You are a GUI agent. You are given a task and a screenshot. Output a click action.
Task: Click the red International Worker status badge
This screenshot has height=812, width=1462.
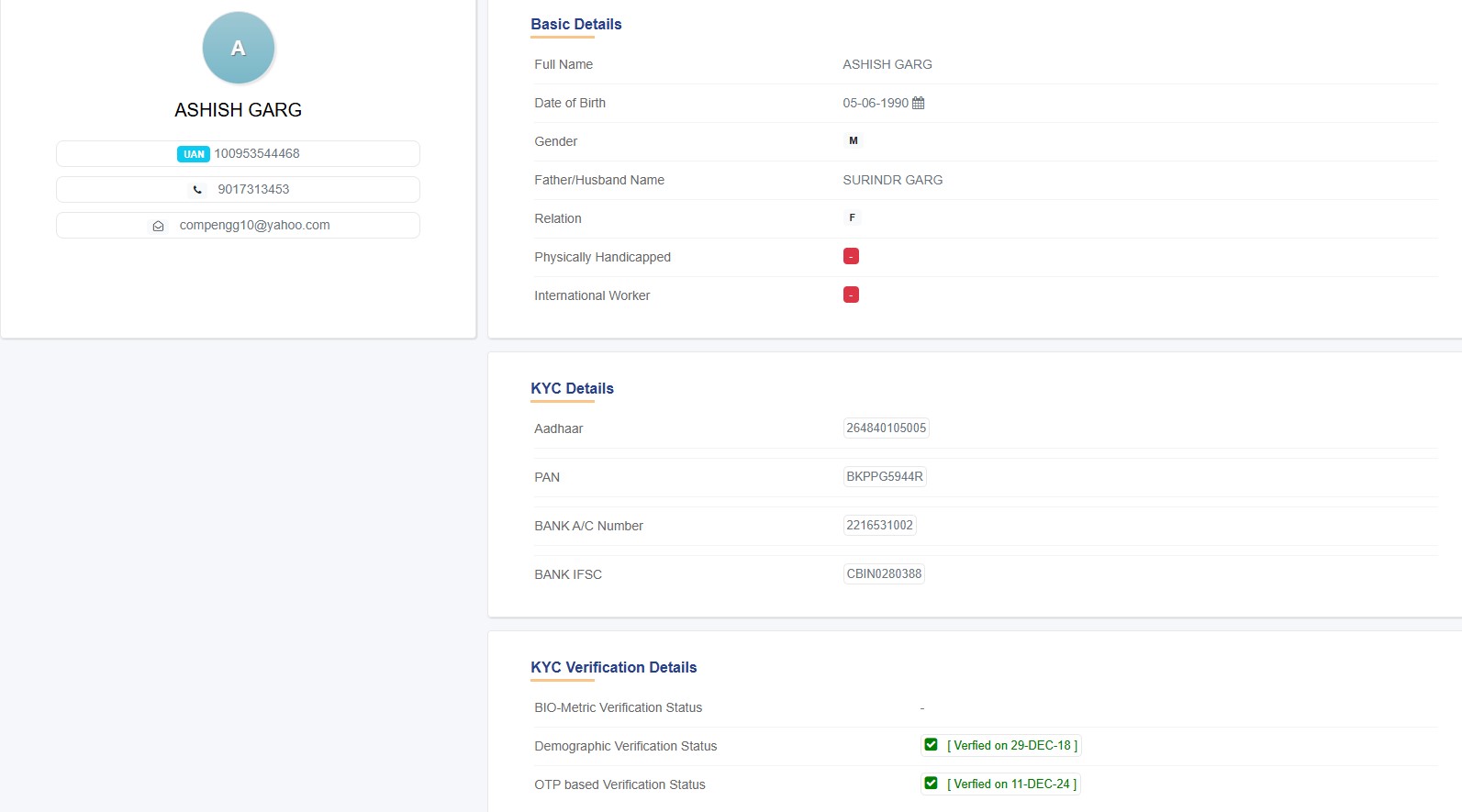(x=851, y=295)
